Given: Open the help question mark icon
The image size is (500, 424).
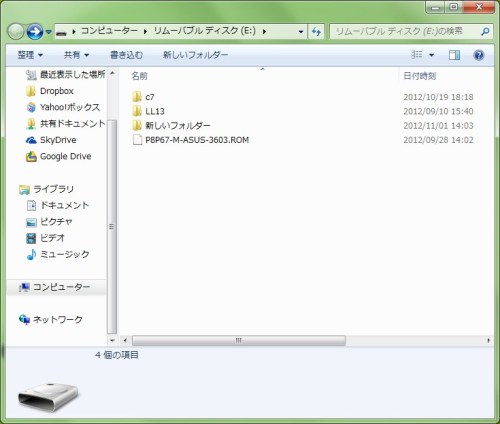Looking at the screenshot, I should coord(479,55).
